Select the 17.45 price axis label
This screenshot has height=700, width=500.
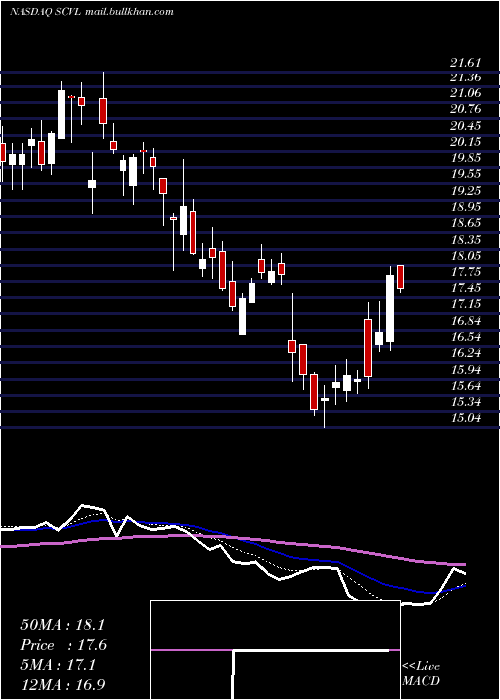pos(465,288)
